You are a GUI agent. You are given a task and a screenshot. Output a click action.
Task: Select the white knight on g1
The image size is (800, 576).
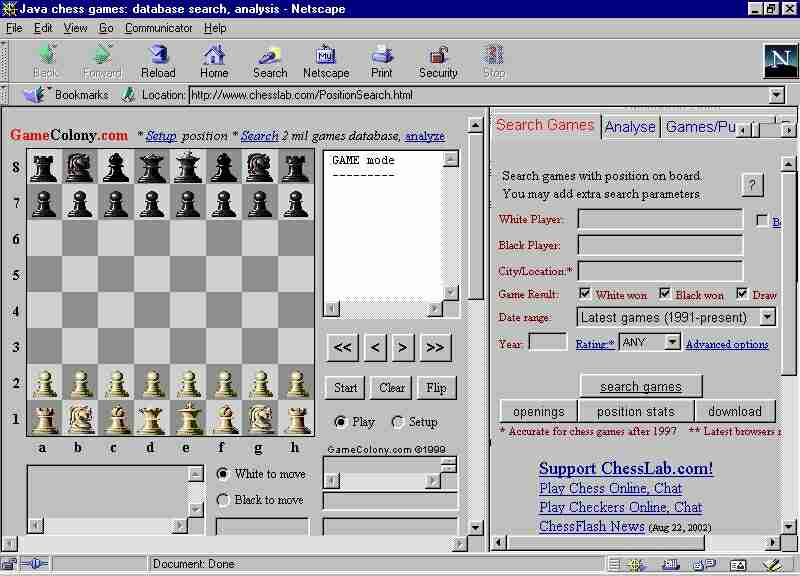pos(260,418)
